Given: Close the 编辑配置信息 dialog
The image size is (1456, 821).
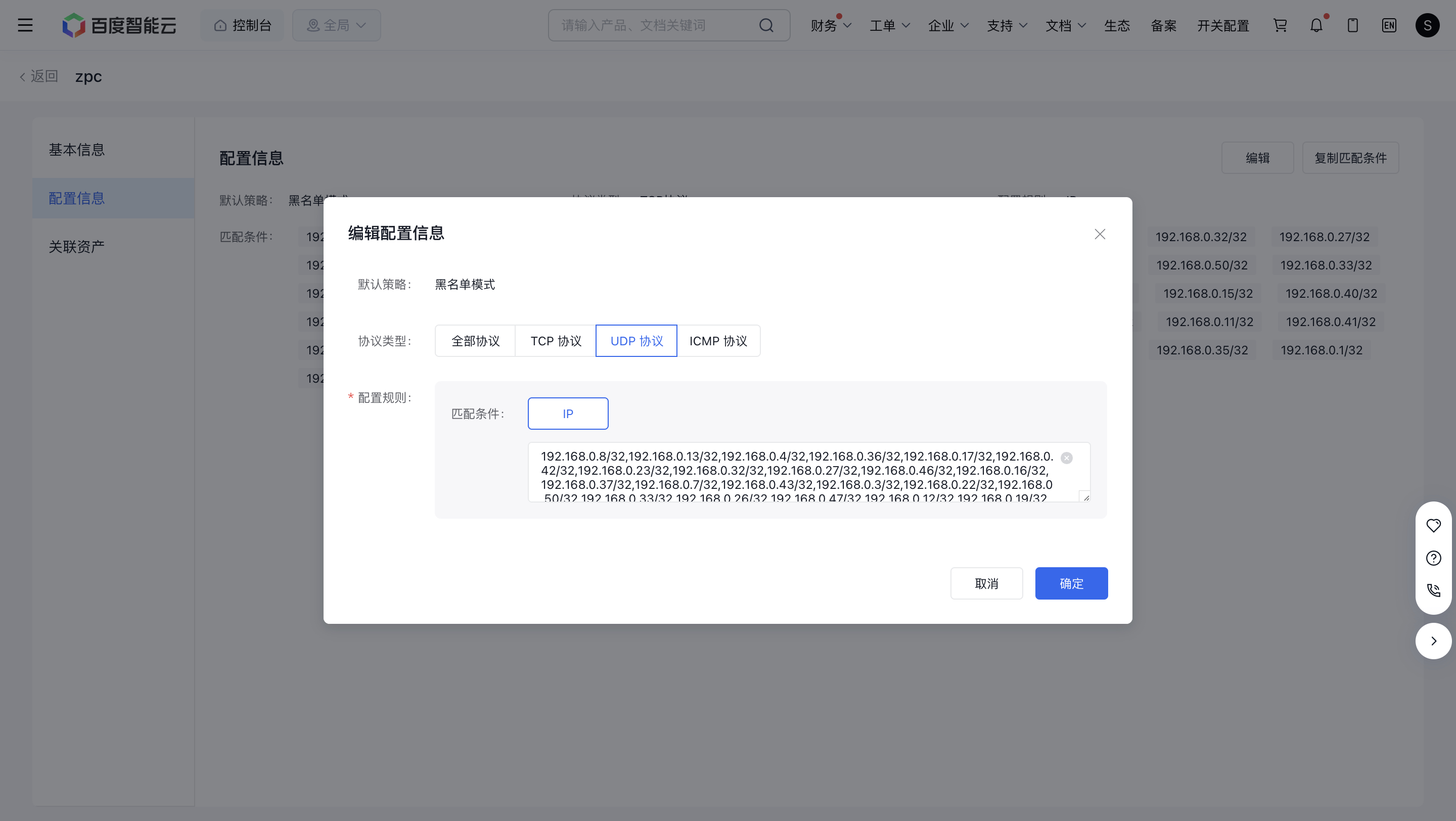Looking at the screenshot, I should 1100,234.
